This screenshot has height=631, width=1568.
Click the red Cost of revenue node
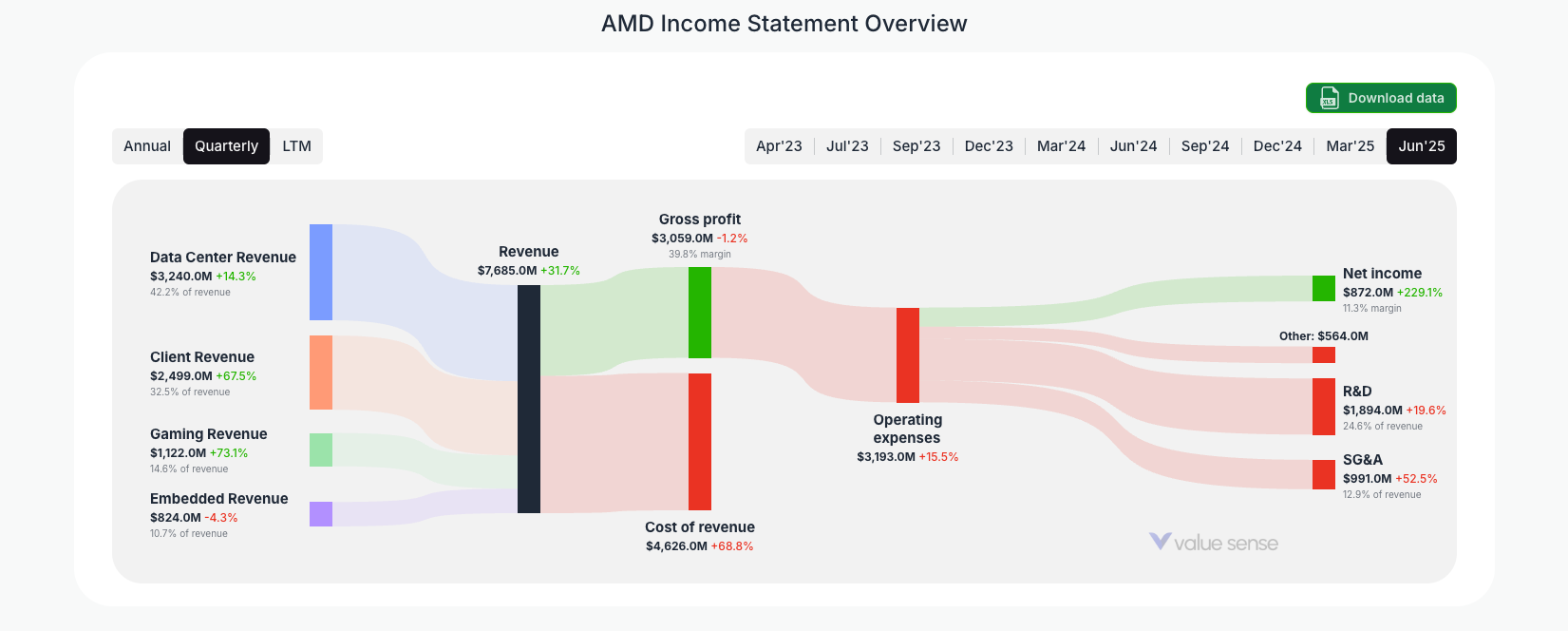tap(700, 440)
